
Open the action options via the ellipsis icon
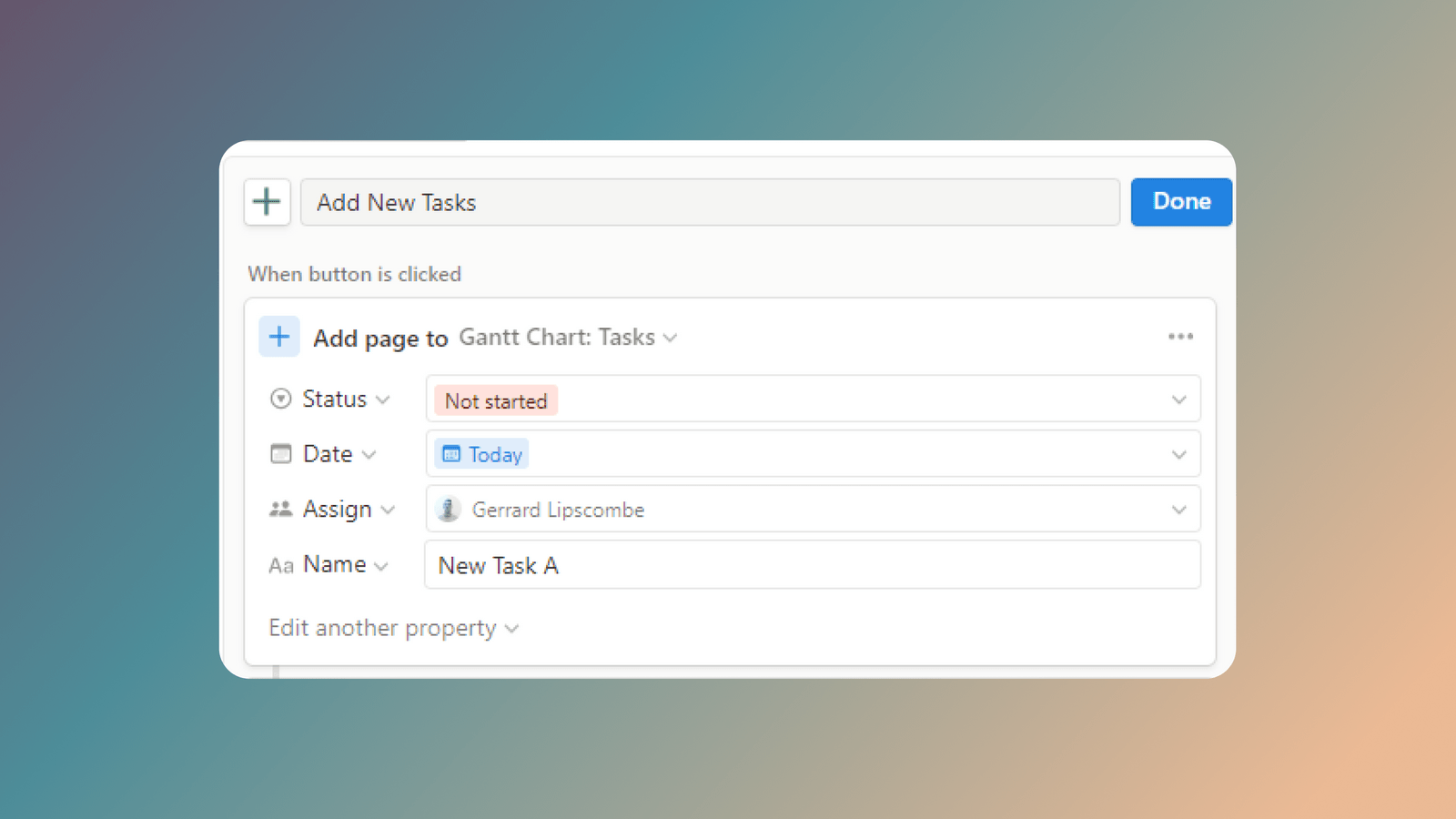pyautogui.click(x=1180, y=336)
